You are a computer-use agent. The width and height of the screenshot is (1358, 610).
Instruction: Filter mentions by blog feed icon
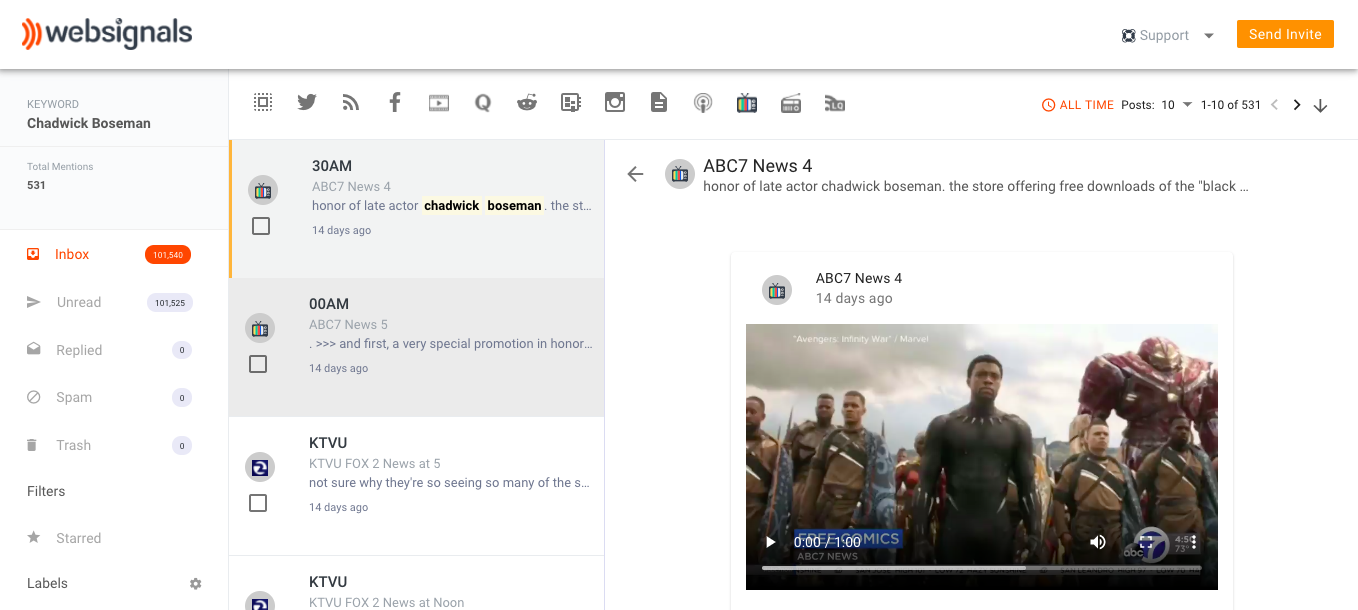[835, 103]
